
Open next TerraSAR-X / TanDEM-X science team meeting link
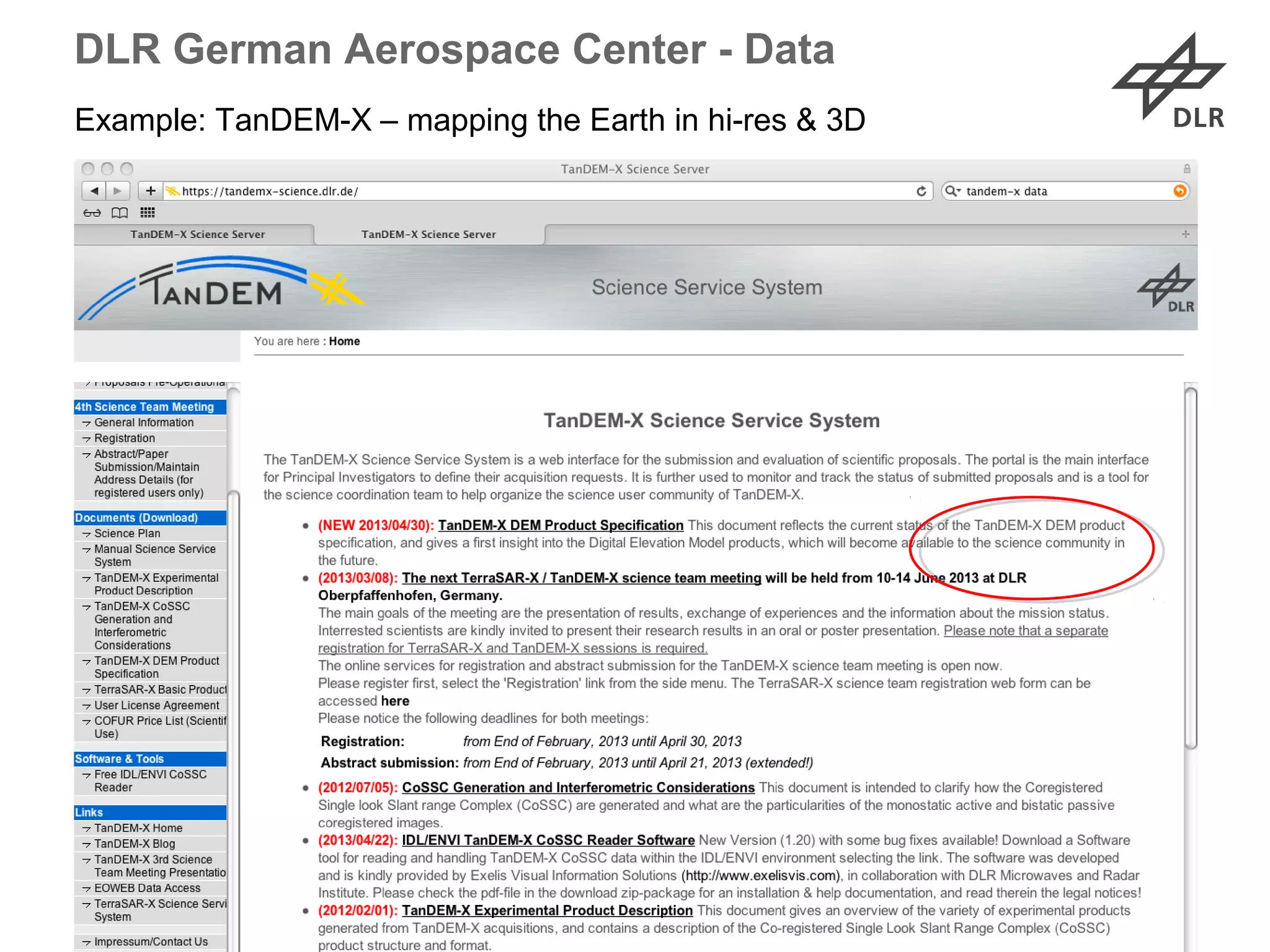tap(582, 578)
